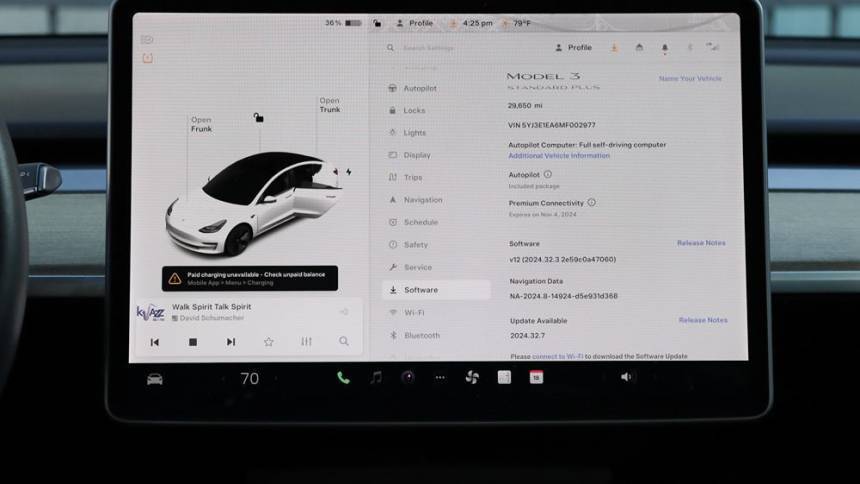This screenshot has height=484, width=860.
Task: Tap the battery level indicator showing 36%
Action: point(343,23)
